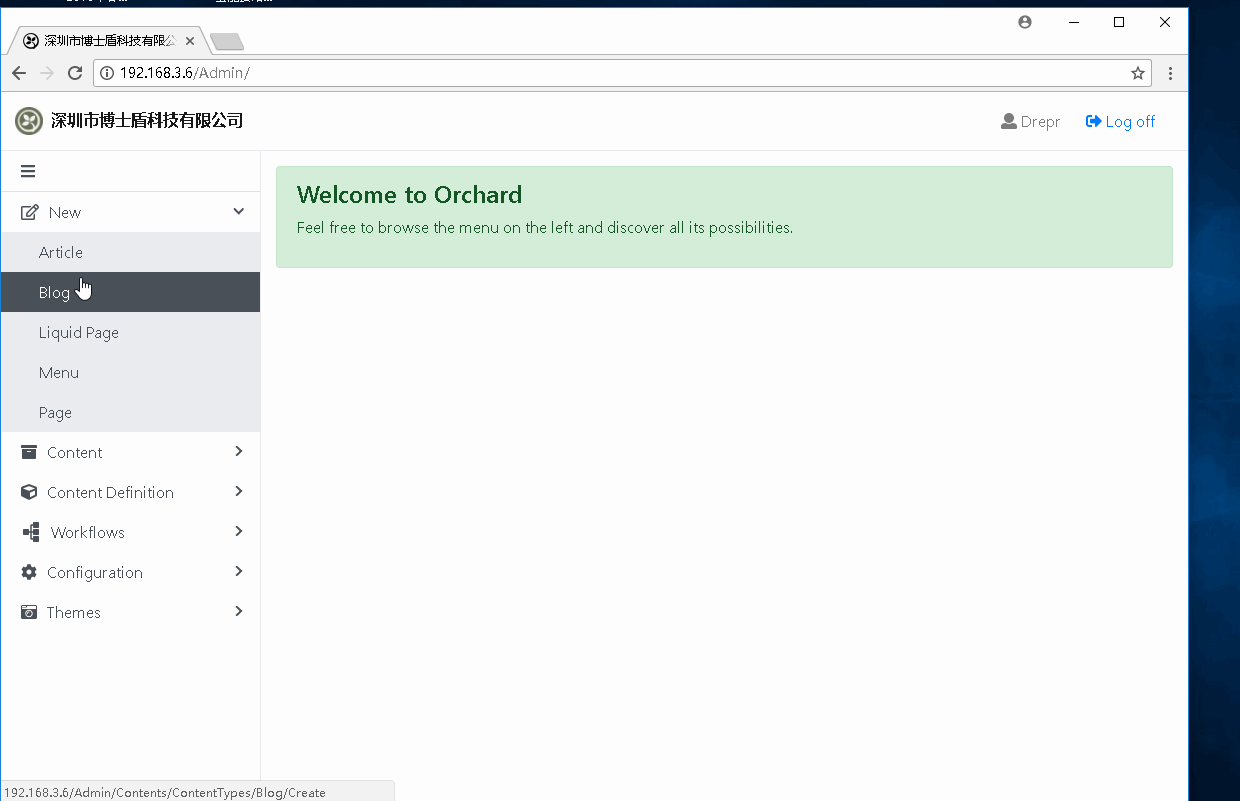Click the Configuration gear icon

pos(29,572)
